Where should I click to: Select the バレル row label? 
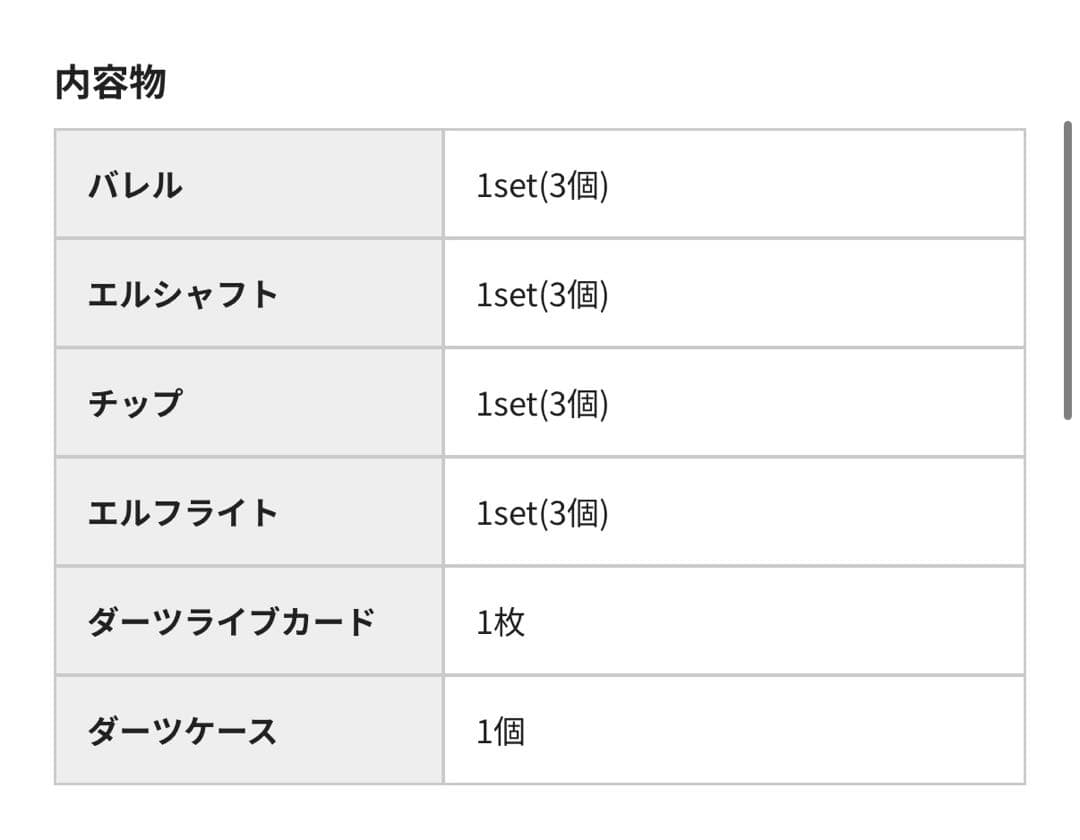click(135, 185)
